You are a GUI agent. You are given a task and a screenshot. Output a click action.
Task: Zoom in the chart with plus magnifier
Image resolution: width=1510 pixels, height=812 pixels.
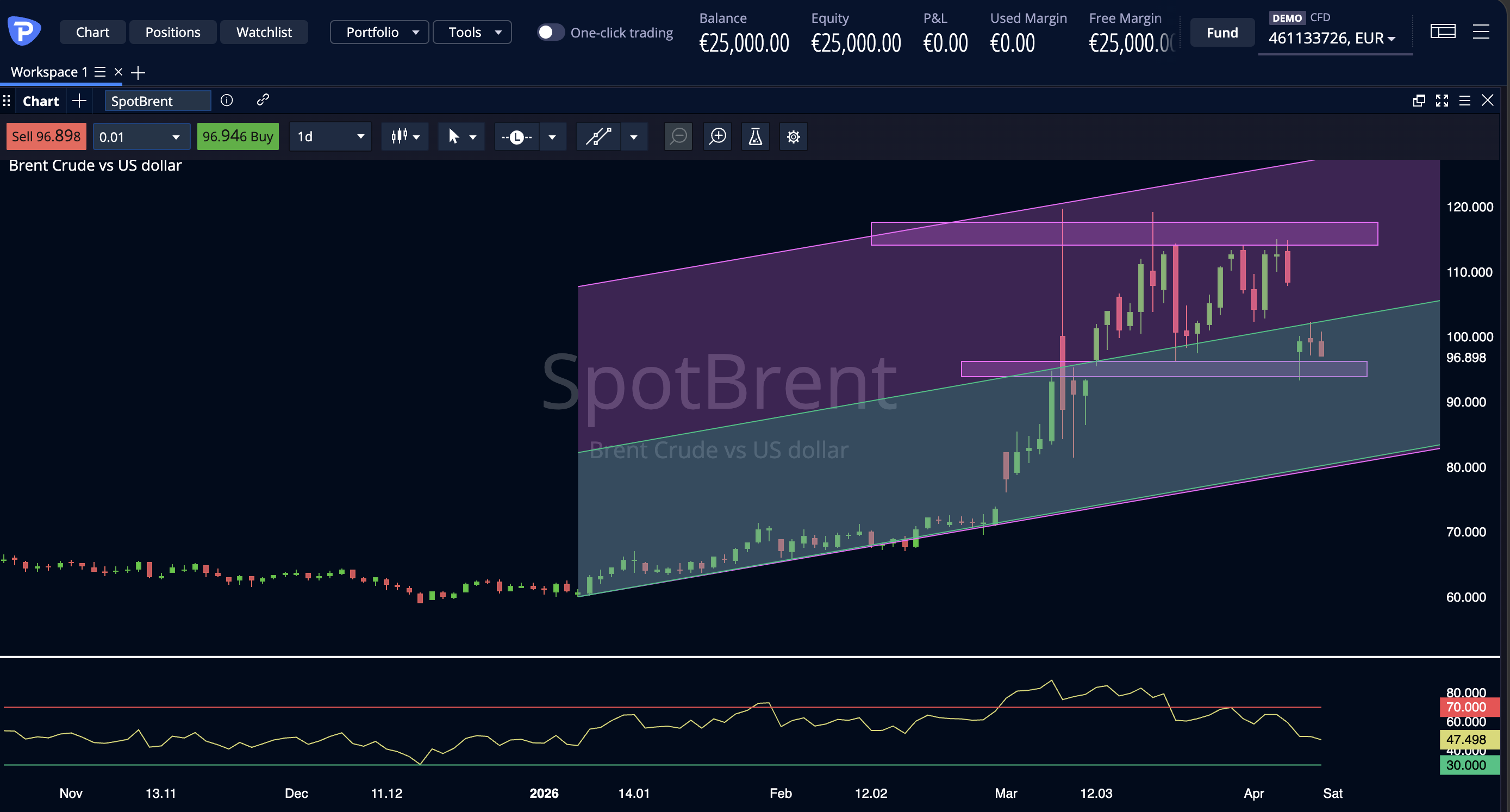[717, 136]
